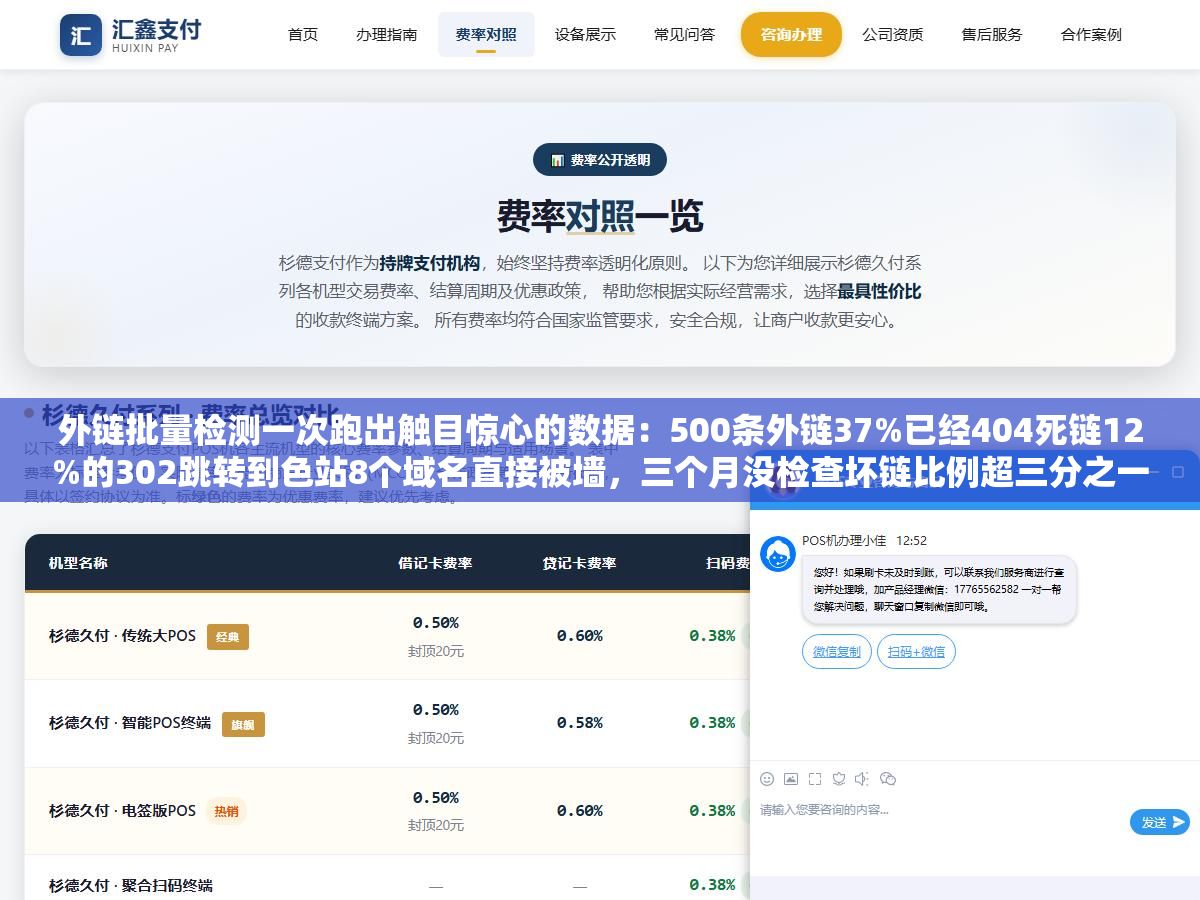Go to the 首页 nav item
The width and height of the screenshot is (1200, 900).
click(303, 34)
